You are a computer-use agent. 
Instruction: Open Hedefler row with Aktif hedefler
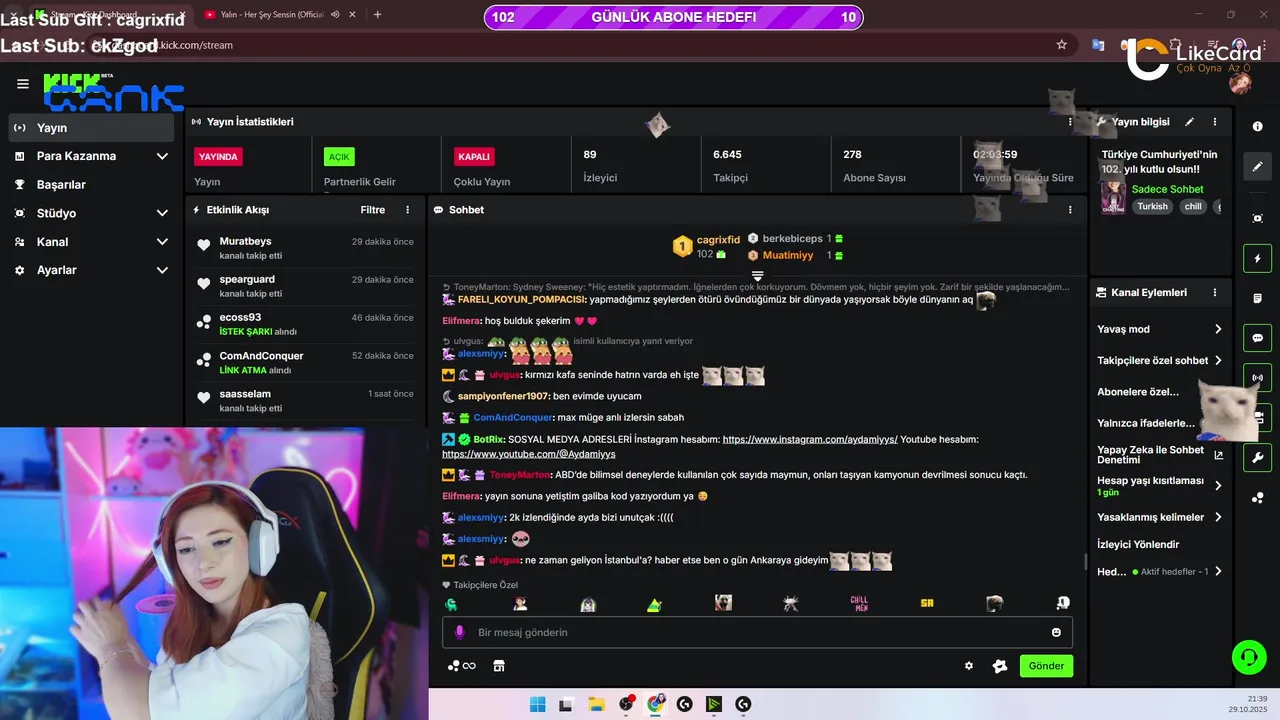click(x=1159, y=572)
